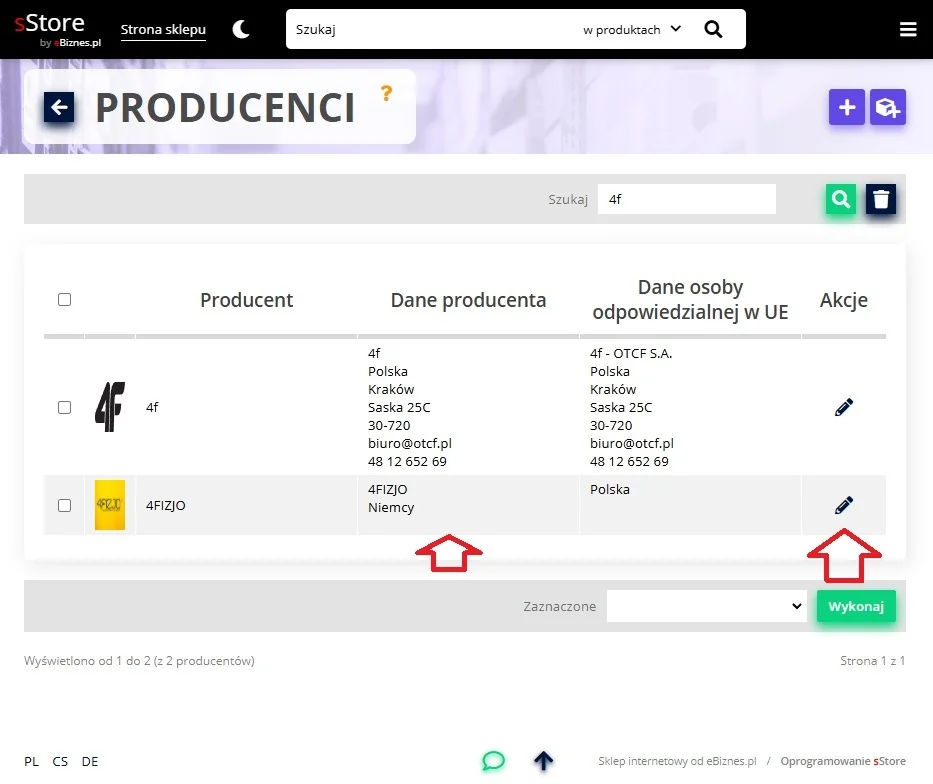Viewport: 933px width, 784px height.
Task: Click the 'Wyświetlono od 1 do 2' text
Action: (139, 661)
